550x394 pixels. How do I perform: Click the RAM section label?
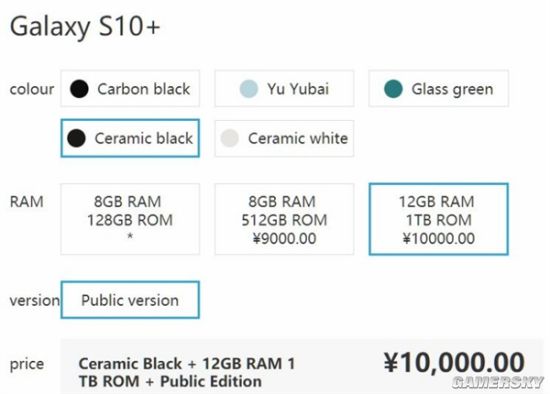(x=27, y=202)
